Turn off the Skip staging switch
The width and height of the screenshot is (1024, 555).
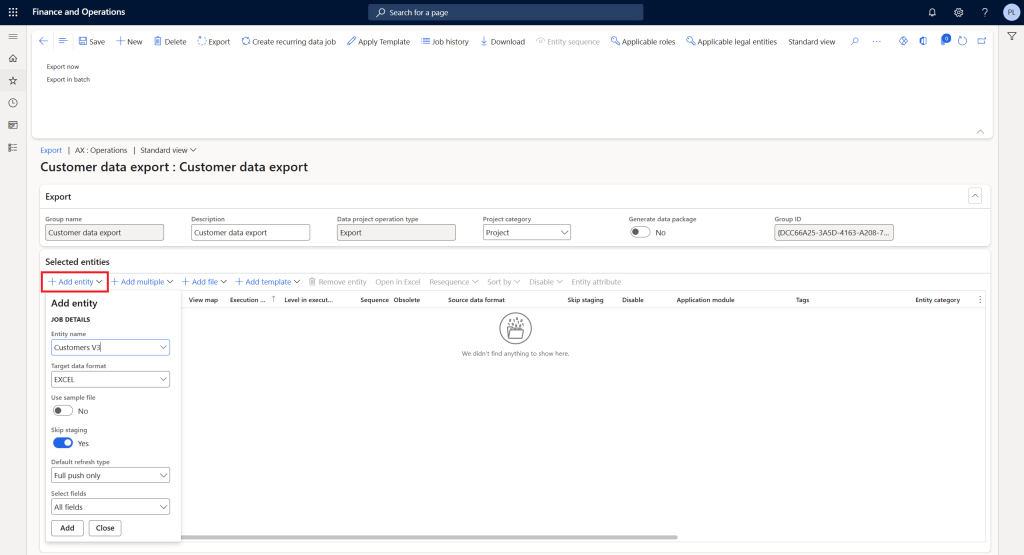[x=63, y=443]
